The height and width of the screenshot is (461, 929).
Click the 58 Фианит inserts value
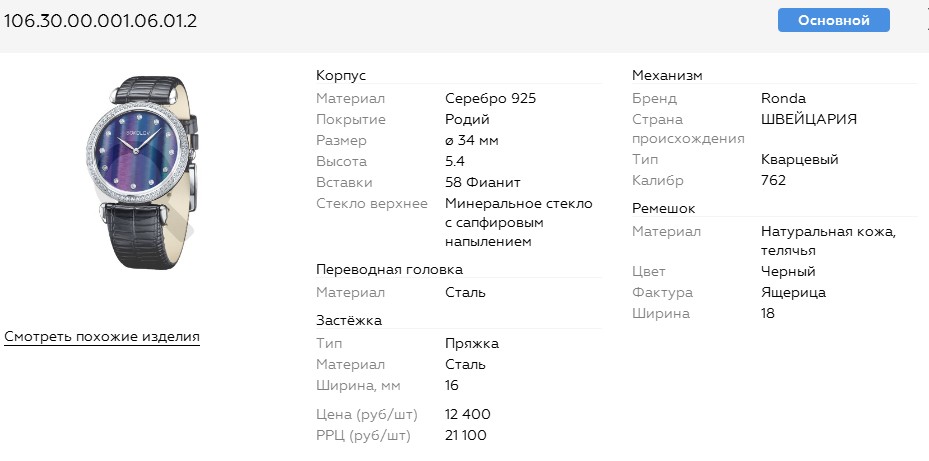point(482,183)
